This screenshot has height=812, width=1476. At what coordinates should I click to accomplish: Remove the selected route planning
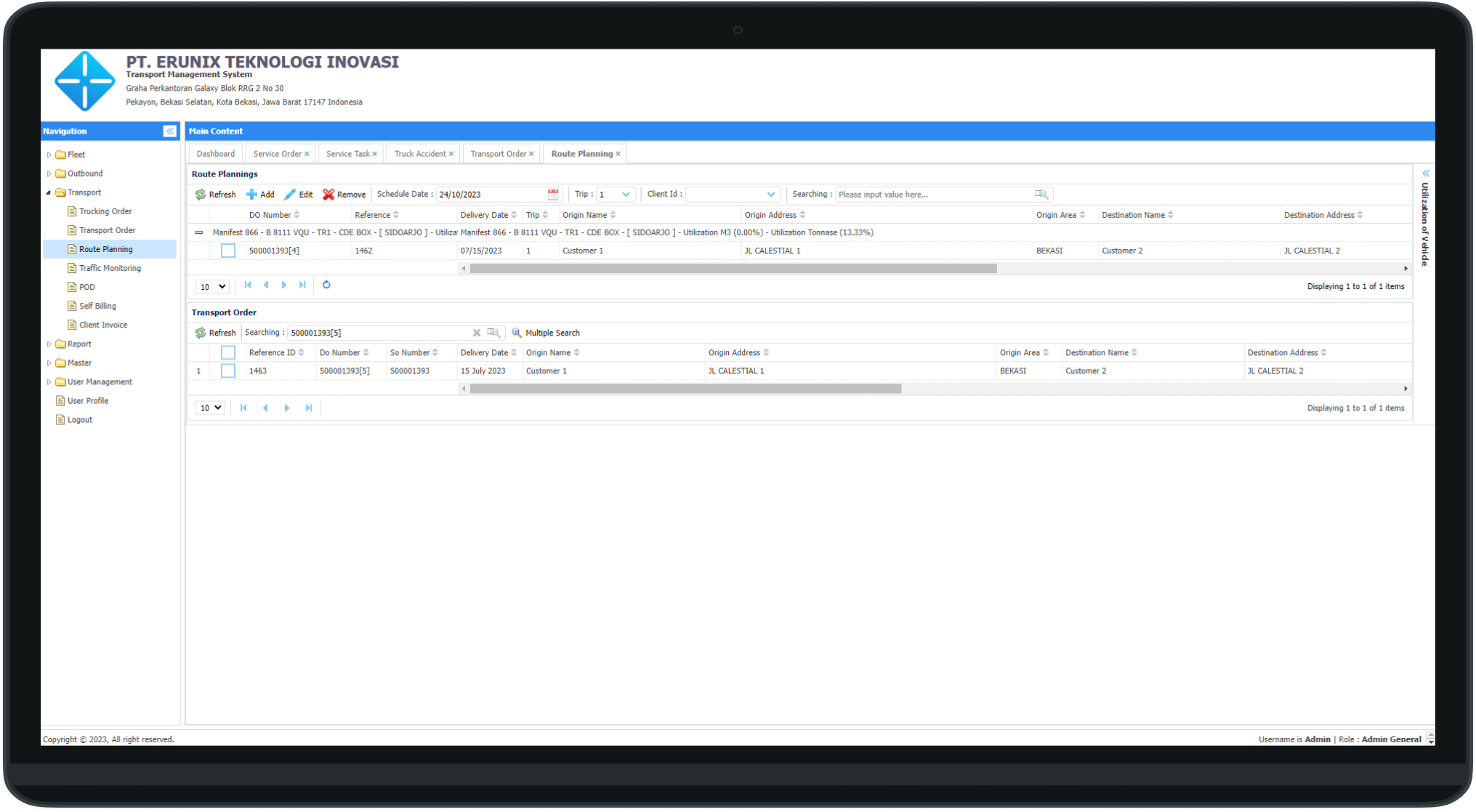pyautogui.click(x=344, y=195)
